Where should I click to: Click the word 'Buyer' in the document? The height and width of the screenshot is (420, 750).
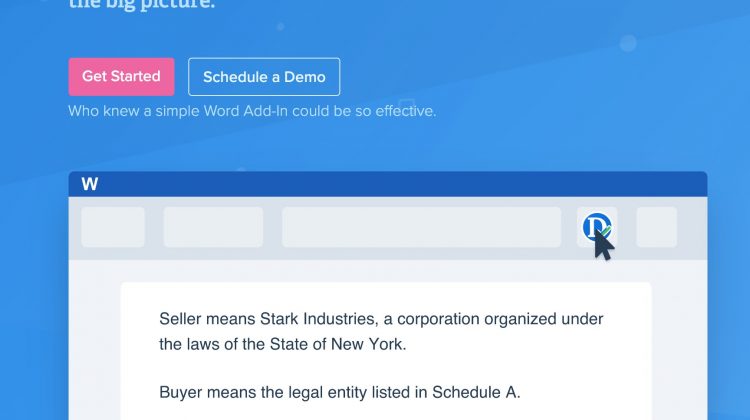click(x=181, y=392)
